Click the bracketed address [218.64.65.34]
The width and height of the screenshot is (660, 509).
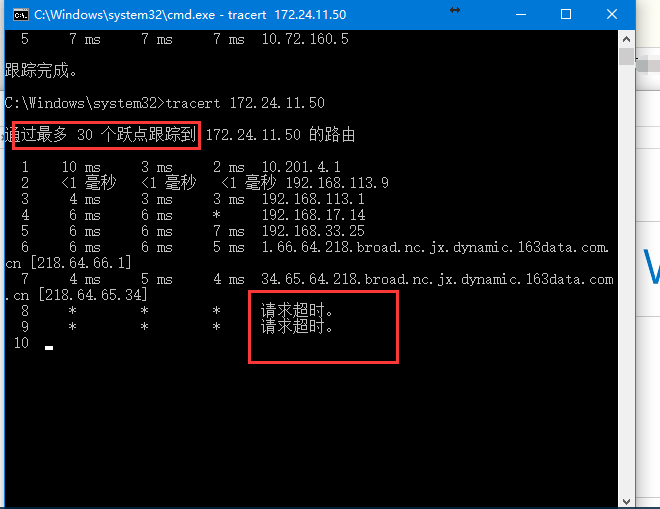[x=93, y=295]
